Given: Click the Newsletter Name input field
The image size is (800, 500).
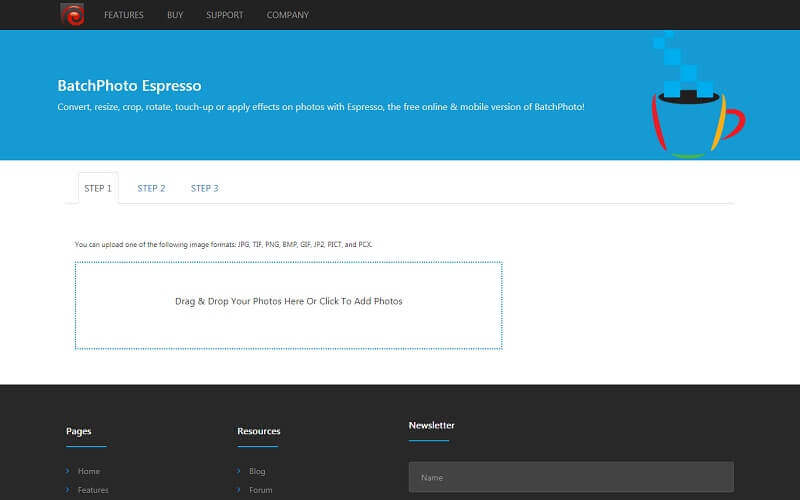Looking at the screenshot, I should [571, 477].
